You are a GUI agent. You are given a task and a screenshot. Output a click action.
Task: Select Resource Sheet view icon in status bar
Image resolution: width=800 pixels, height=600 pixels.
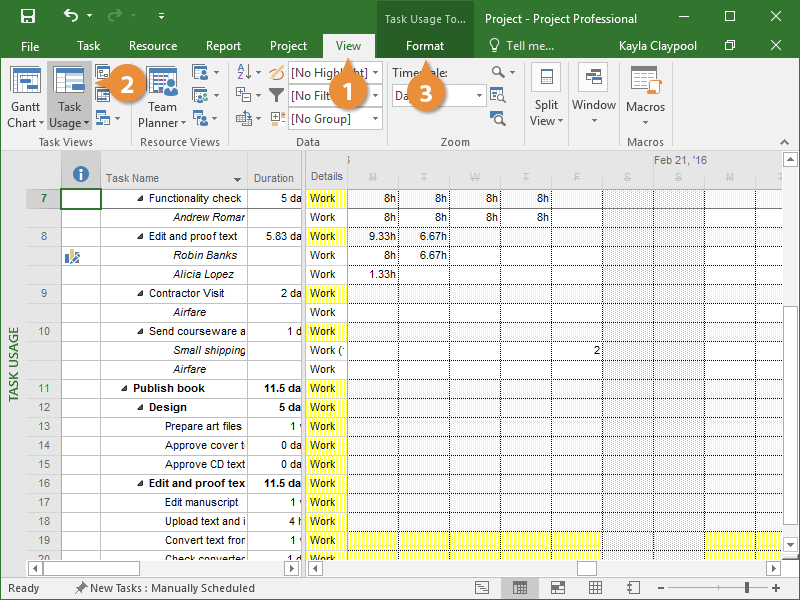595,588
